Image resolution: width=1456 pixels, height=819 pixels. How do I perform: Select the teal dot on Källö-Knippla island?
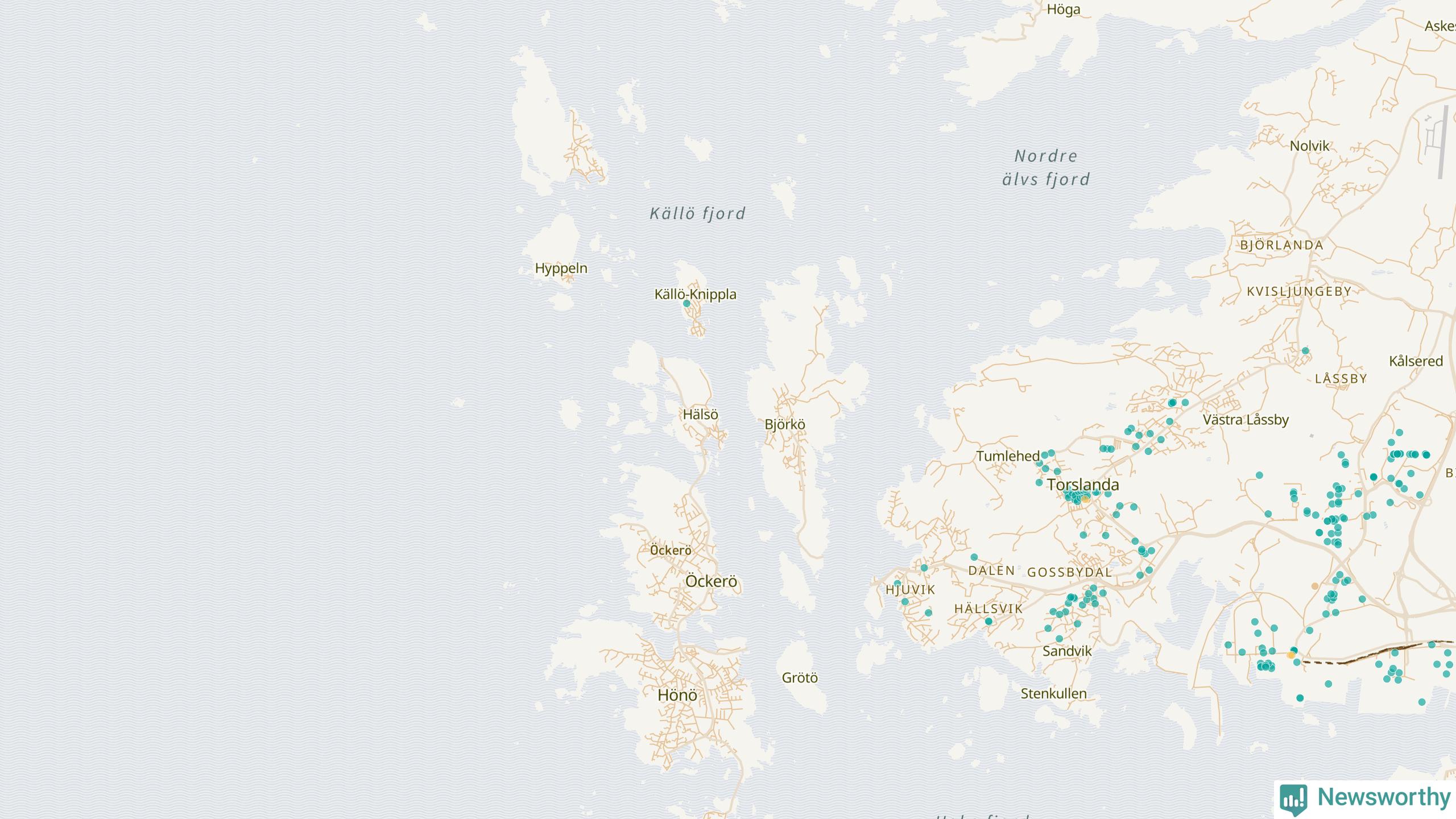coord(686,304)
